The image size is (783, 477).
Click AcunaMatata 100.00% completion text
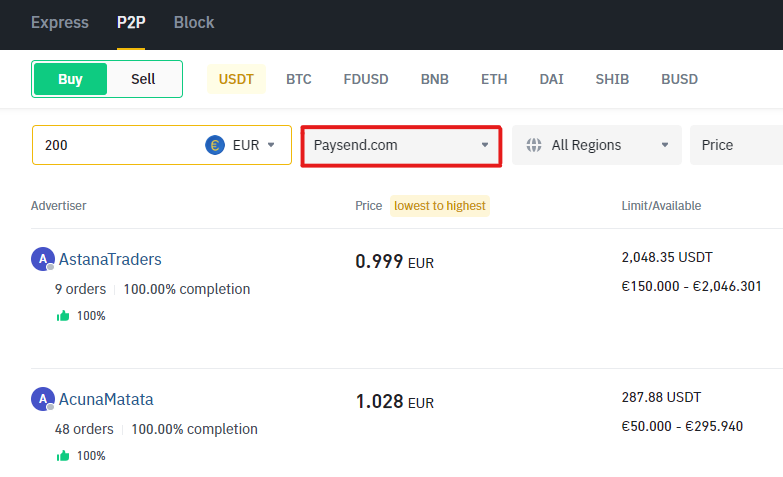pos(194,429)
